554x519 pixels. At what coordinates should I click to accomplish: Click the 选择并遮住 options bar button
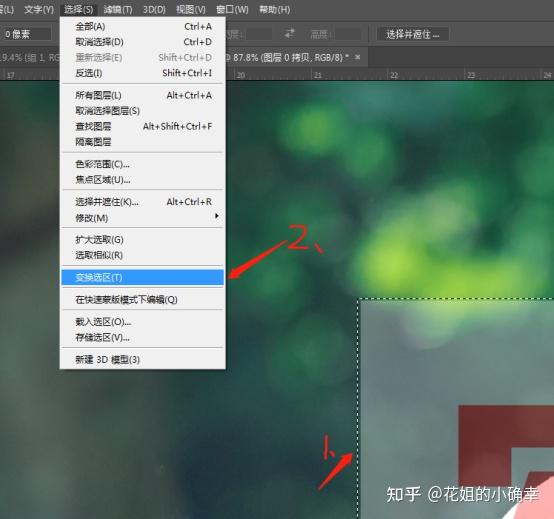pyautogui.click(x=413, y=34)
